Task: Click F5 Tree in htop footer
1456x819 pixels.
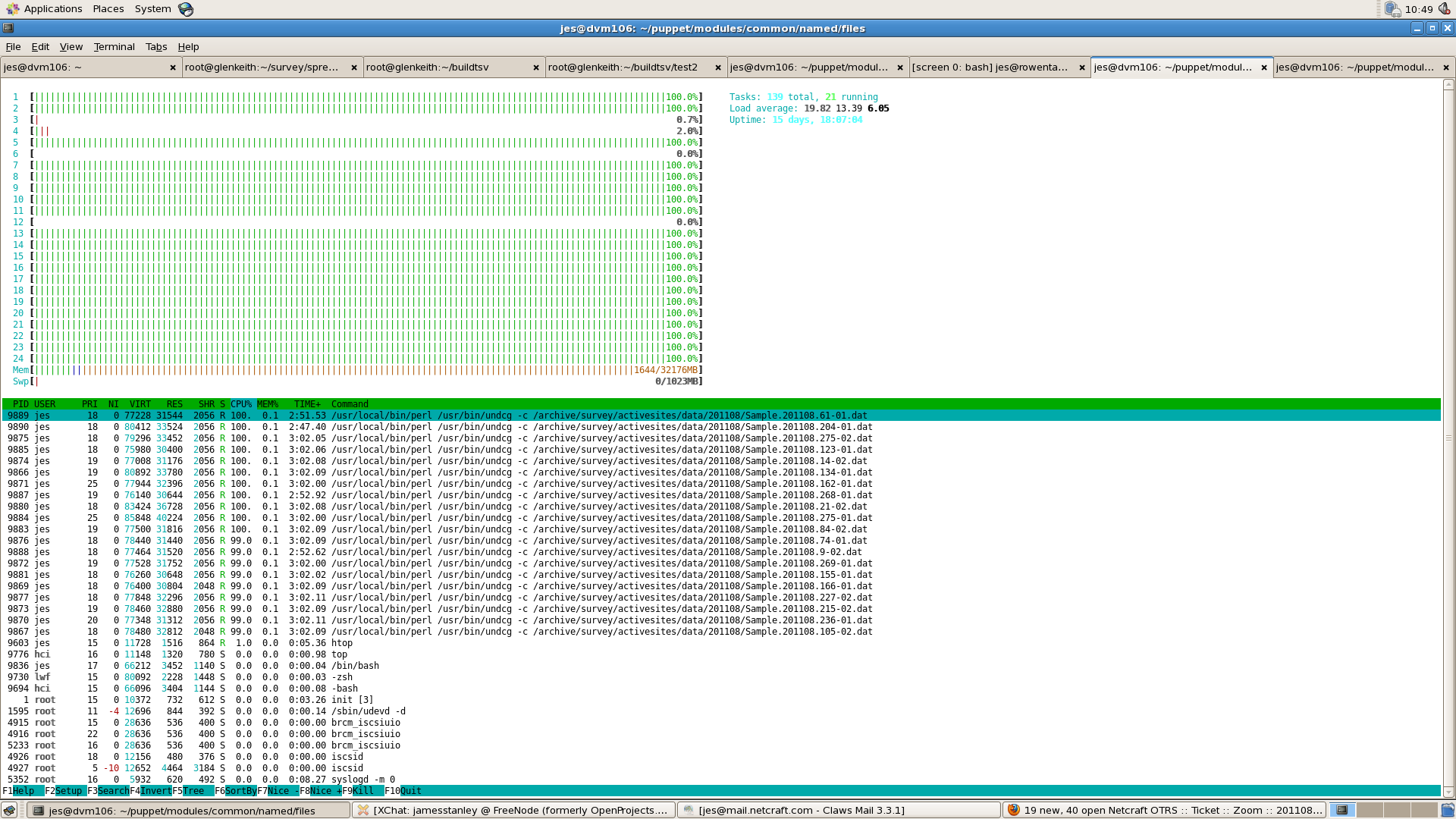Action: pos(193,791)
